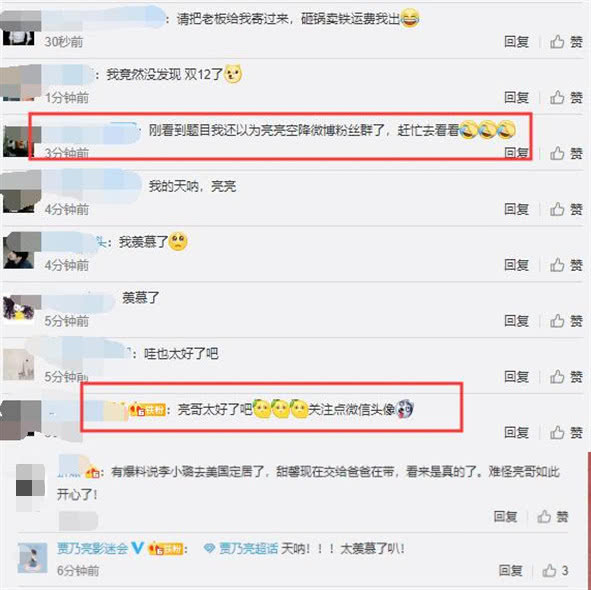The width and height of the screenshot is (591, 590).
Task: Reply to the 哇也太好了吧 comment
Action: tap(516, 376)
